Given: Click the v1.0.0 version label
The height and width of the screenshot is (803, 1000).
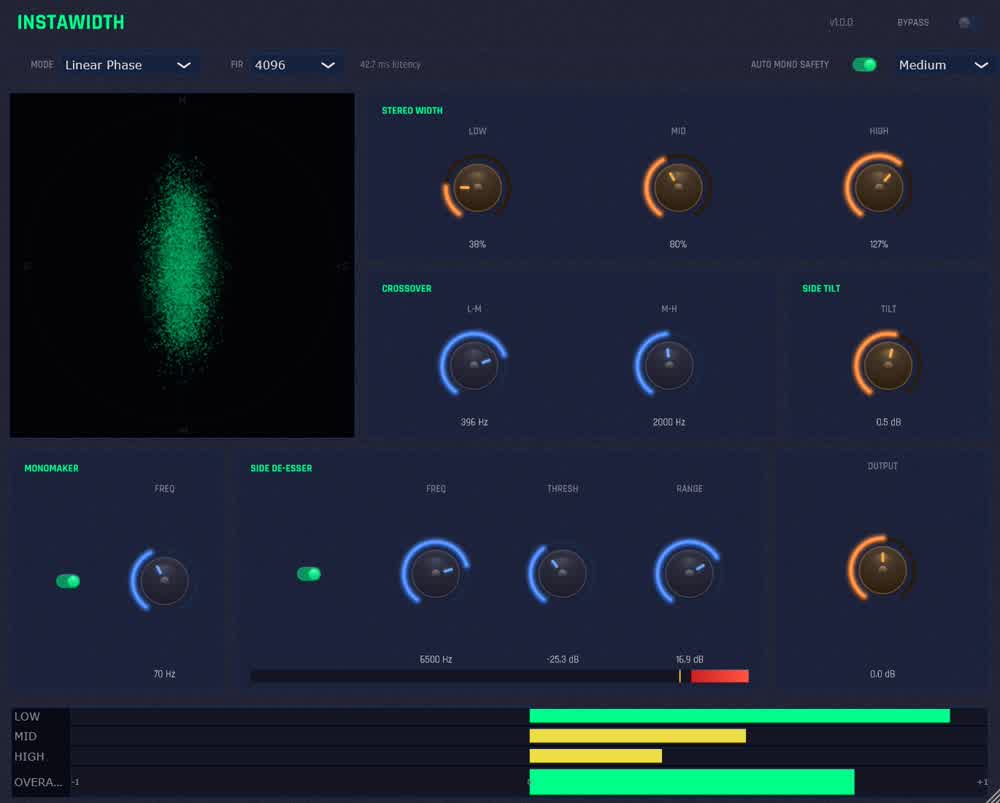Looking at the screenshot, I should tap(841, 22).
